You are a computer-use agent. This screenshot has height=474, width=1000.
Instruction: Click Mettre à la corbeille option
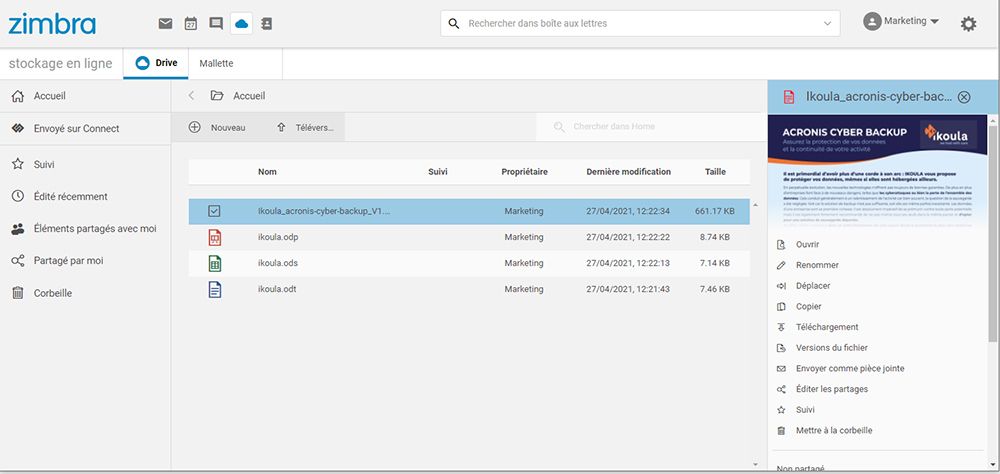(834, 430)
